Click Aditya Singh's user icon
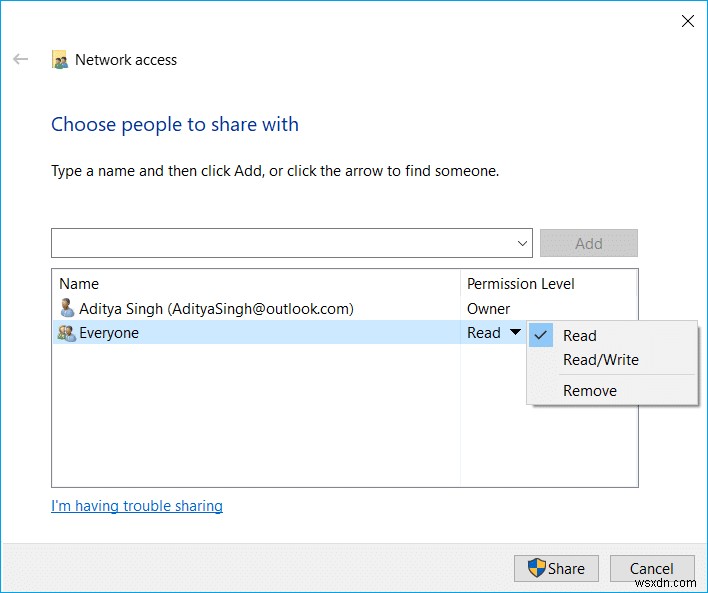The image size is (708, 593). tap(67, 308)
